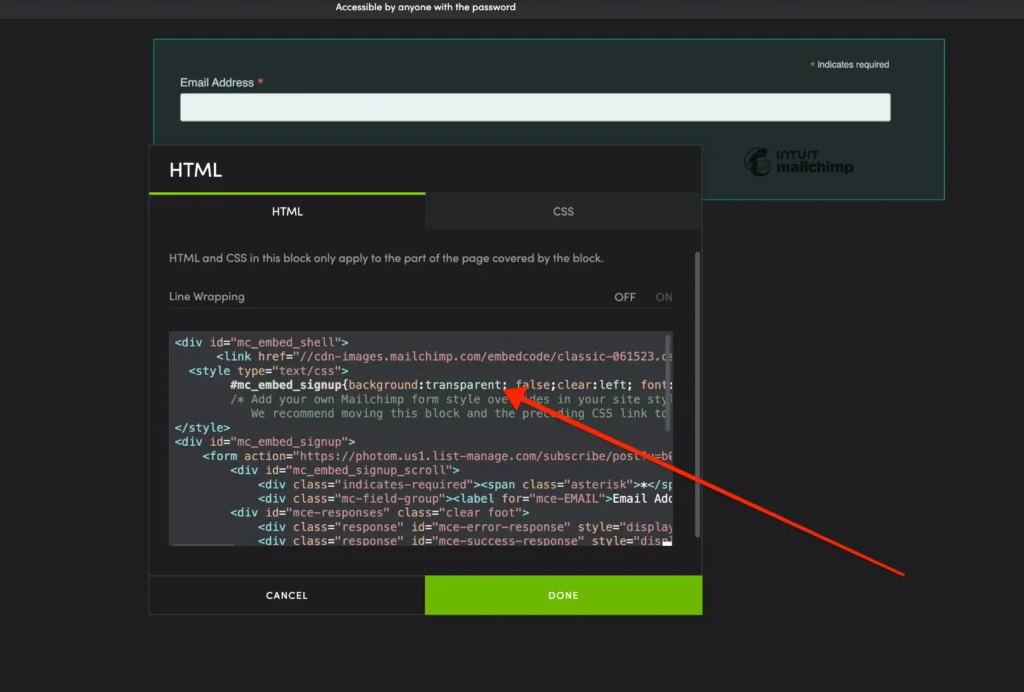1024x692 pixels.
Task: Click the Intuit Mailchimp logo
Action: 799,162
